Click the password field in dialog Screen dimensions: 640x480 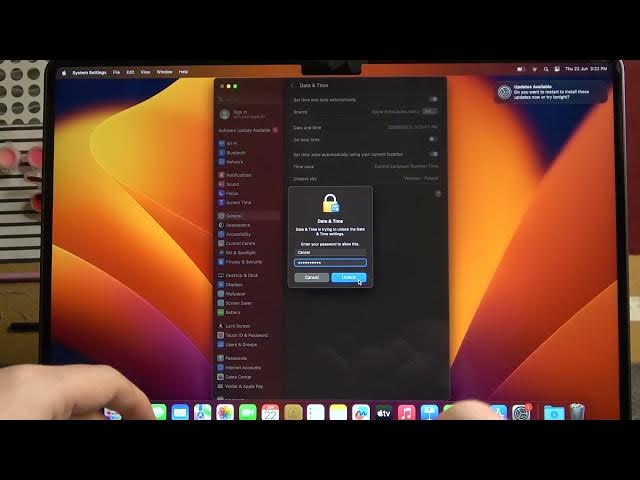tap(330, 262)
